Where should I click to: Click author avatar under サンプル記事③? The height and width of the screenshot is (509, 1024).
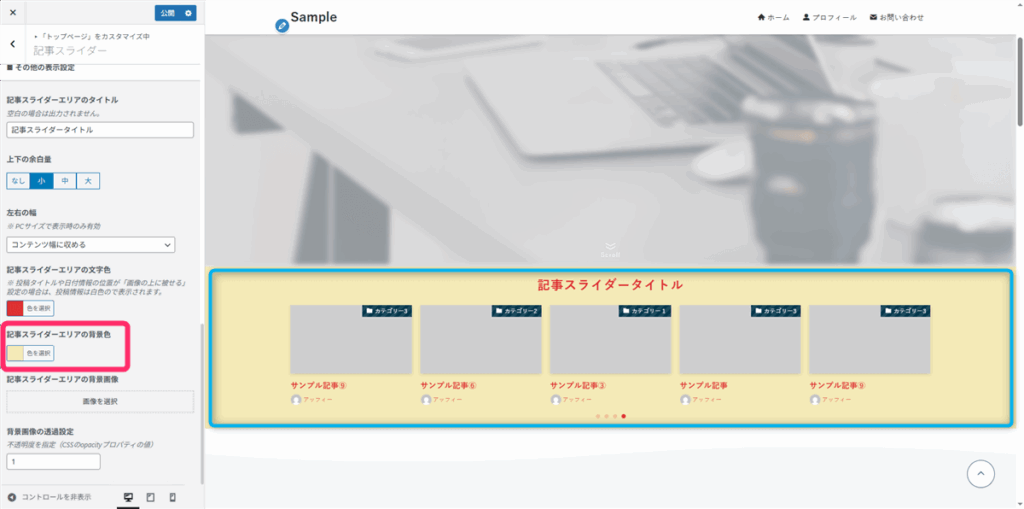pos(556,399)
